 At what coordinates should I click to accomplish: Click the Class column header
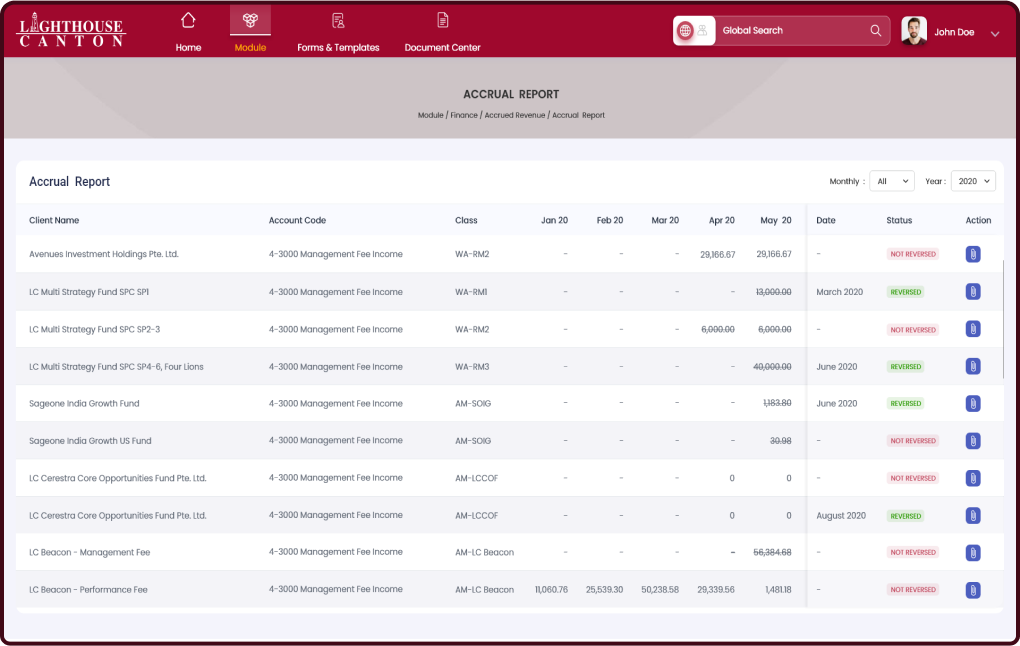point(466,220)
